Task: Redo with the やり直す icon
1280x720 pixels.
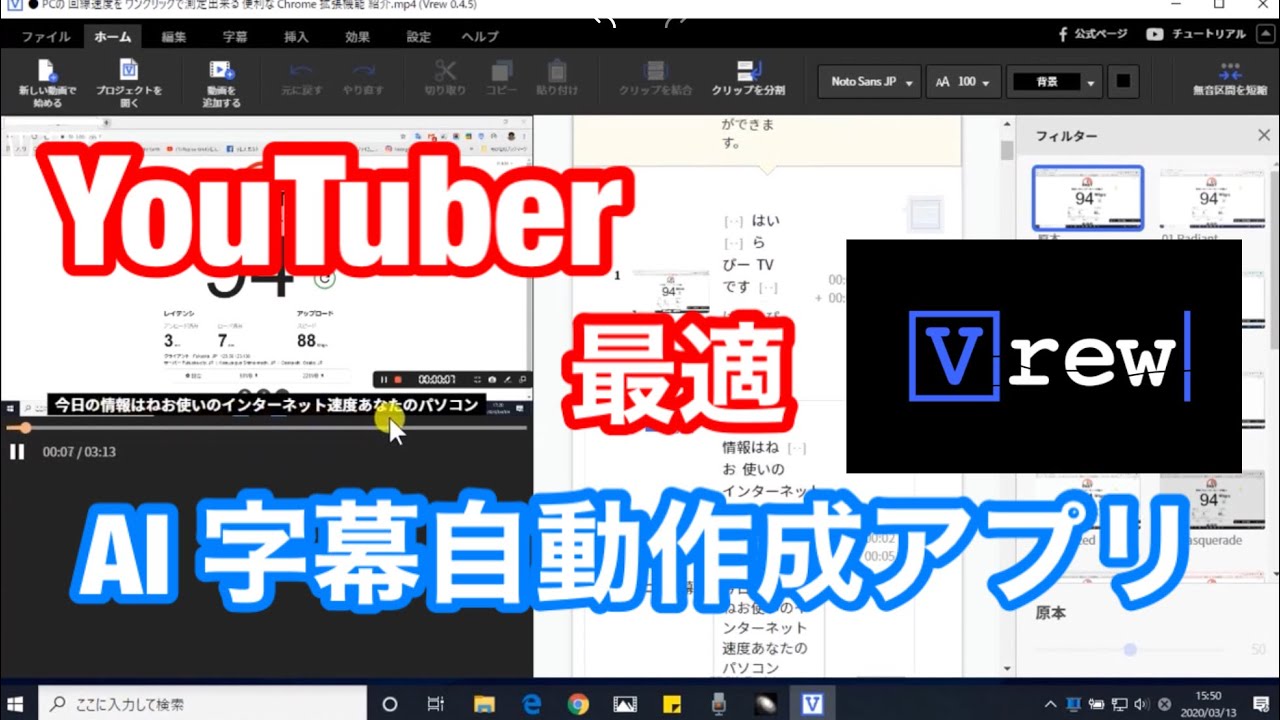Action: (x=363, y=78)
